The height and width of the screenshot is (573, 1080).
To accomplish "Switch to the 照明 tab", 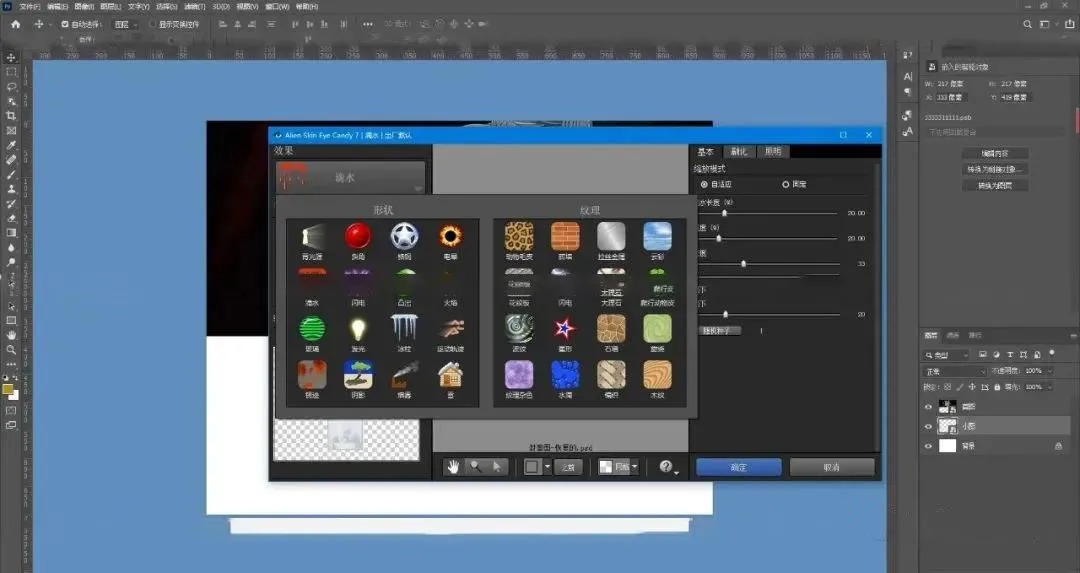I will click(x=773, y=152).
